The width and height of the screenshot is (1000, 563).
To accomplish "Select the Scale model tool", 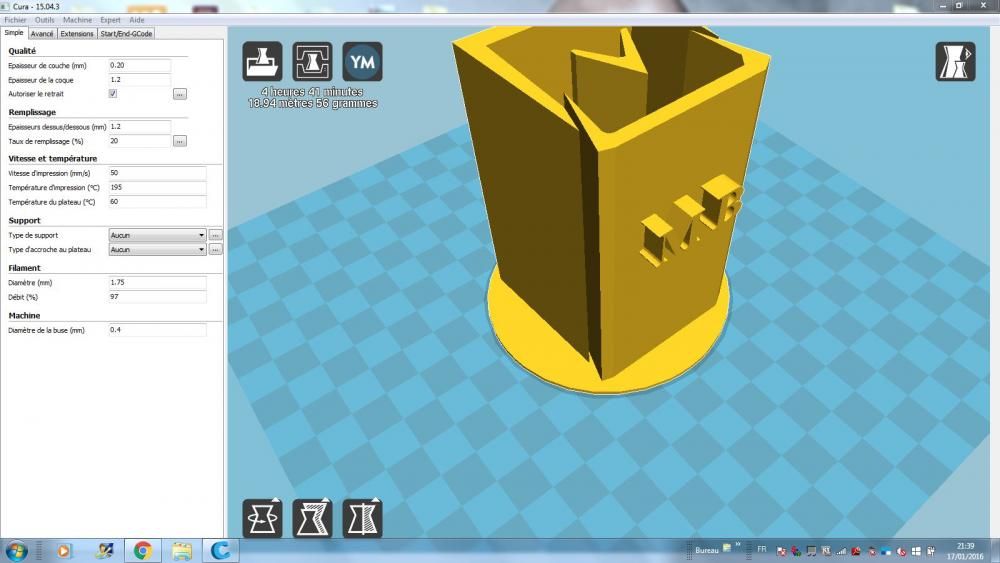I will [x=312, y=518].
